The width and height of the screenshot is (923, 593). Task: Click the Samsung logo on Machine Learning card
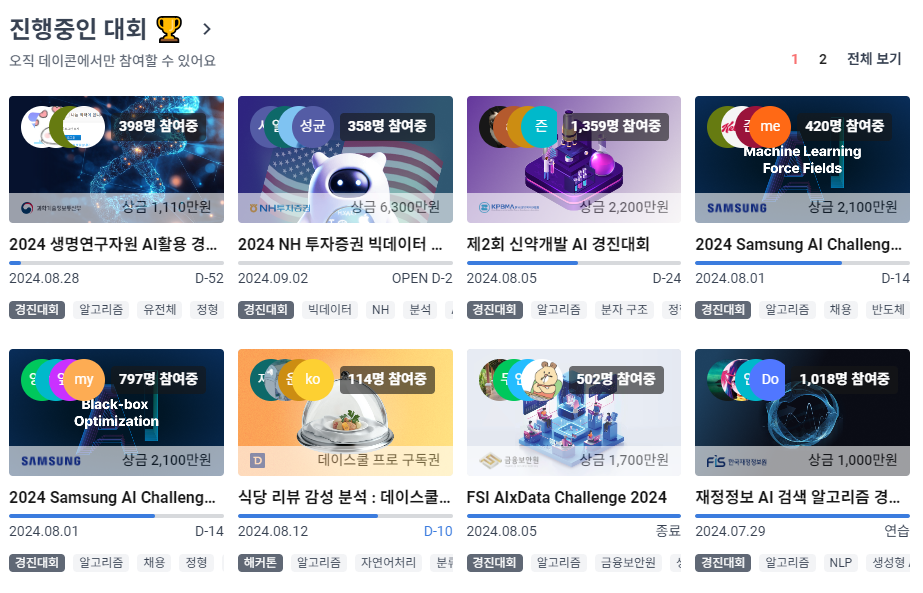(x=736, y=208)
